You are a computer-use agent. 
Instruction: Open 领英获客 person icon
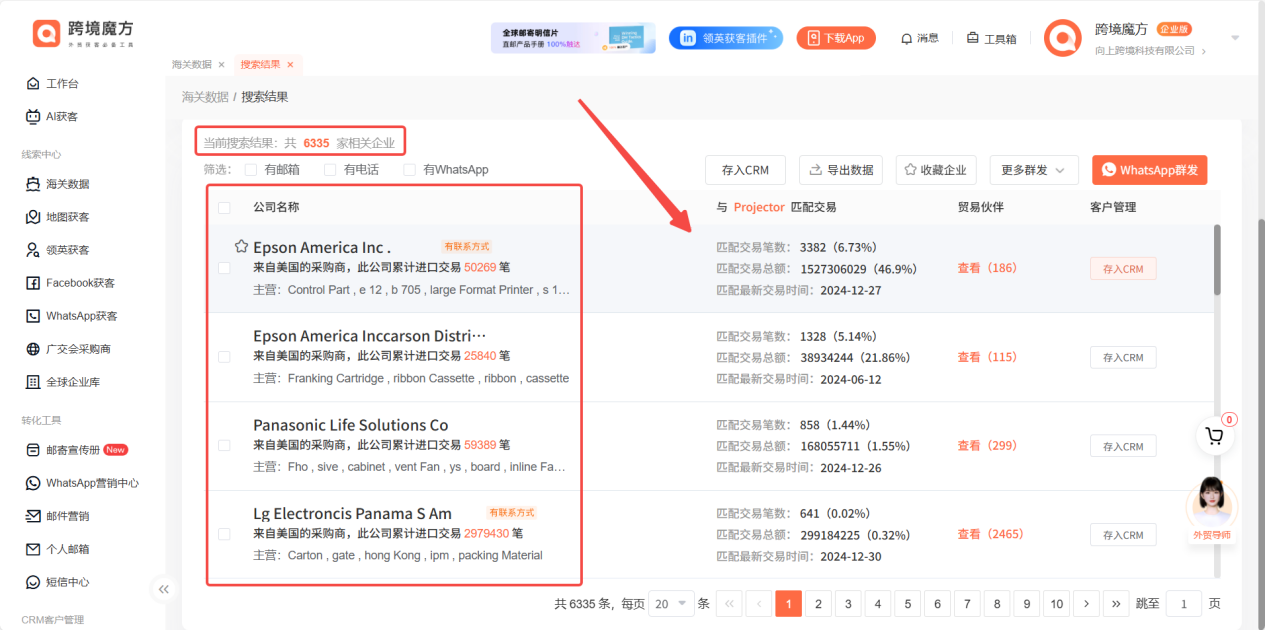pos(33,250)
